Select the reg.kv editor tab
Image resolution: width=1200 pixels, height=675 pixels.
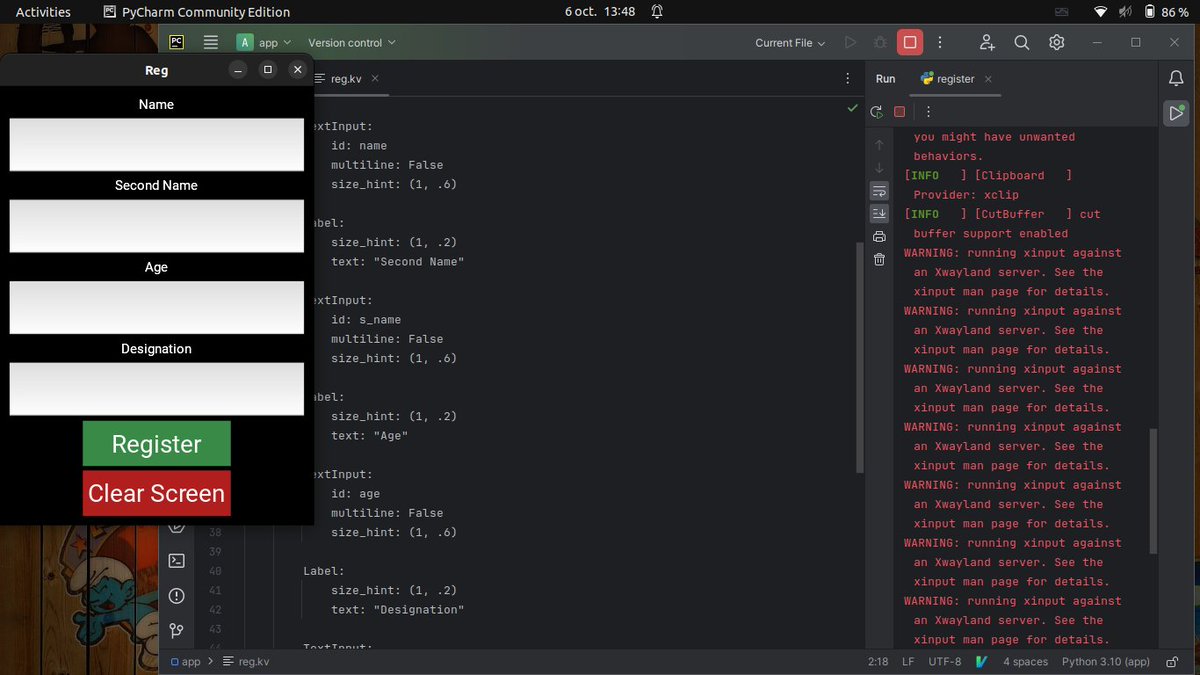click(x=346, y=78)
